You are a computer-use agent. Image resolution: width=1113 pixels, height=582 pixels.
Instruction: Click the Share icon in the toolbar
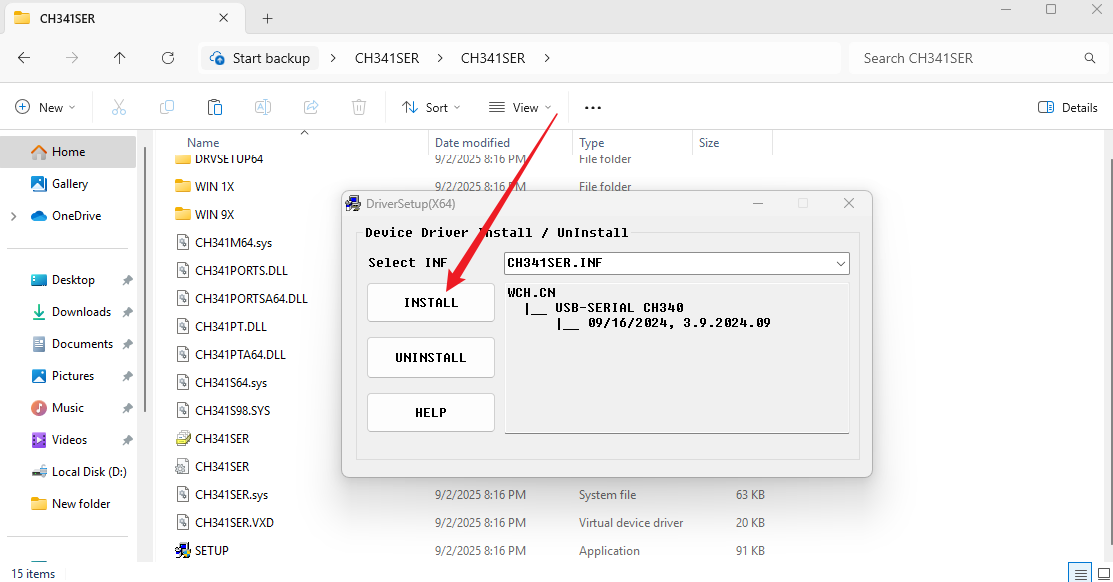coord(311,107)
